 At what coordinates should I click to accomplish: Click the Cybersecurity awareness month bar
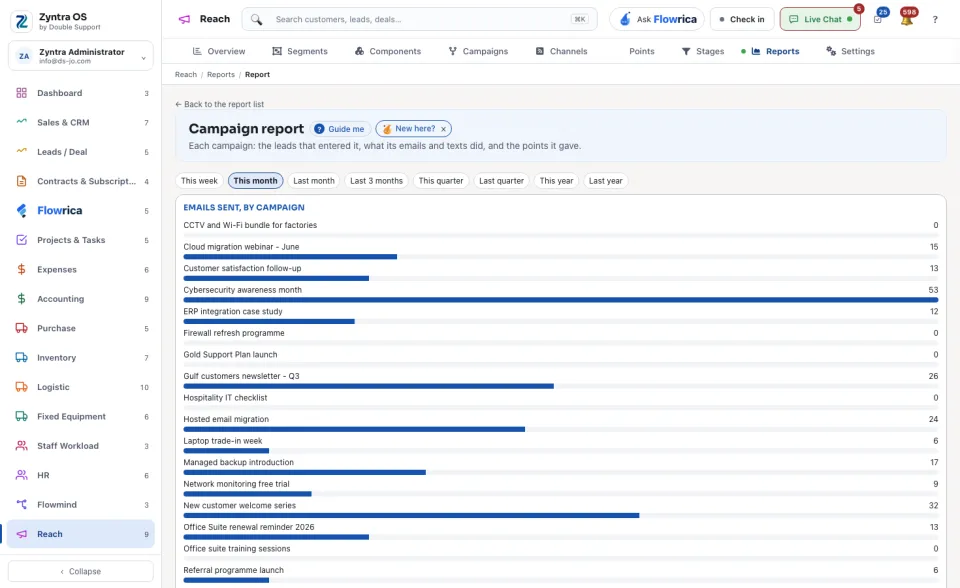(560, 300)
